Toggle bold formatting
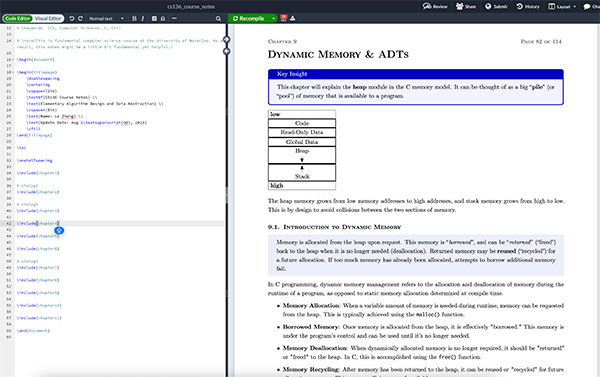 pos(134,18)
